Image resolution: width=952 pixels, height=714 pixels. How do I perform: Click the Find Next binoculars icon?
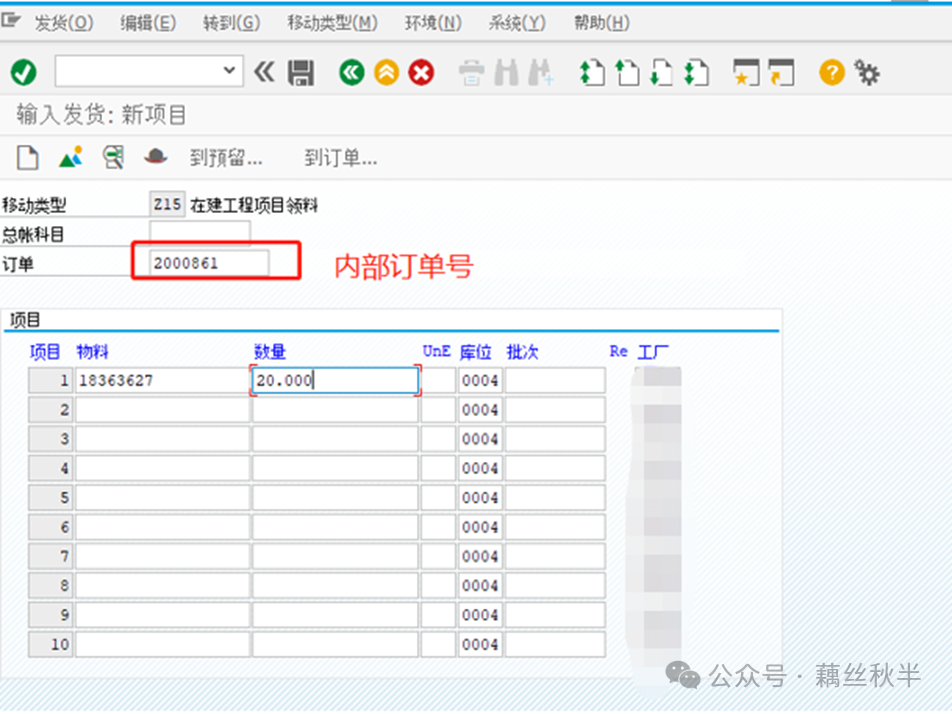point(541,72)
